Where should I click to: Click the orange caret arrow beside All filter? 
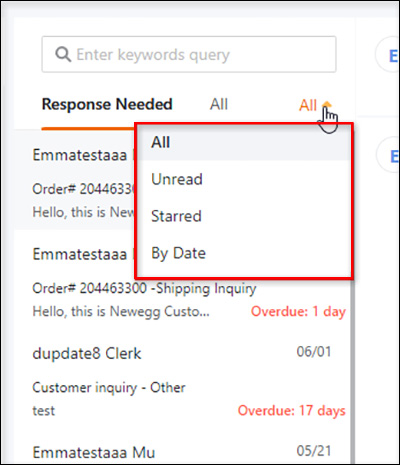[x=327, y=105]
